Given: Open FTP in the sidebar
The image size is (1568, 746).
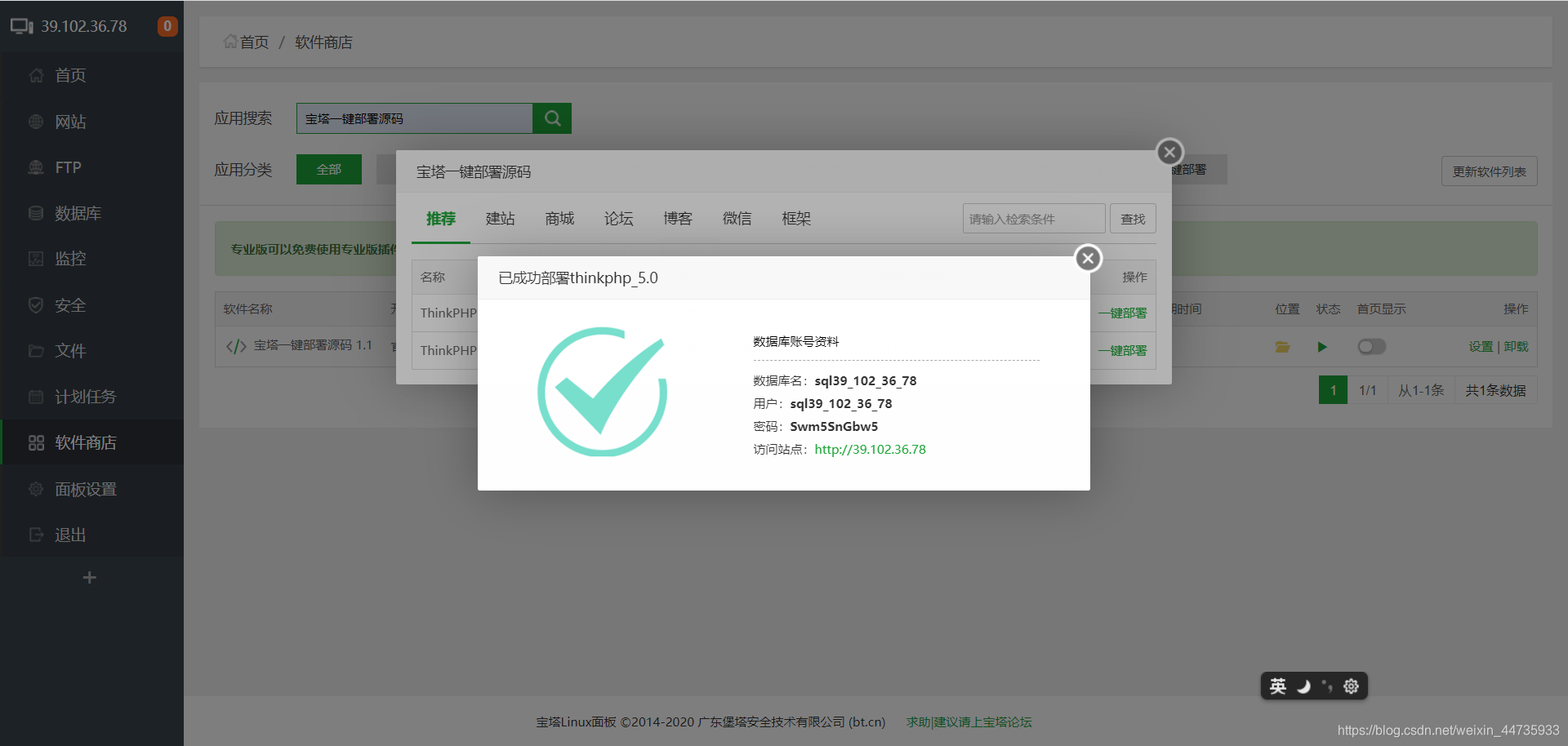Looking at the screenshot, I should pyautogui.click(x=91, y=167).
